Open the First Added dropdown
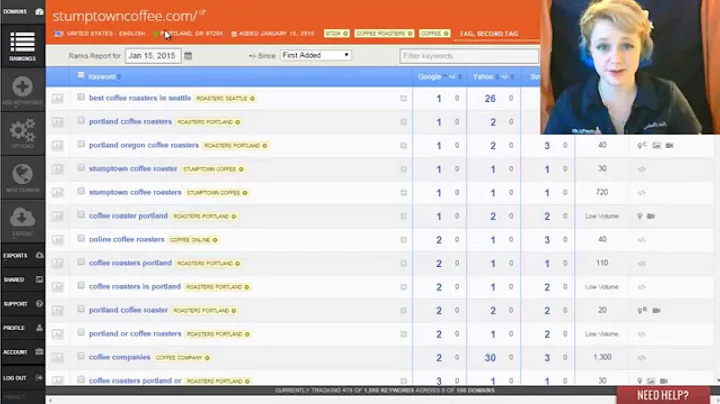 coord(316,55)
